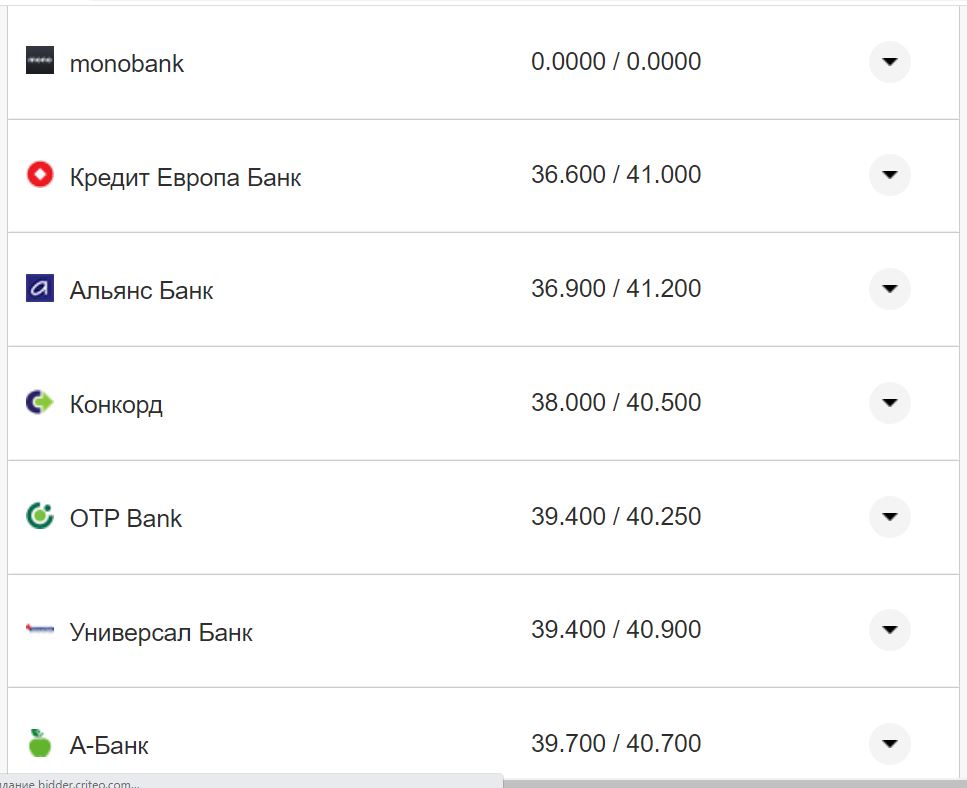Open the OTP Bank dropdown arrow

889,517
